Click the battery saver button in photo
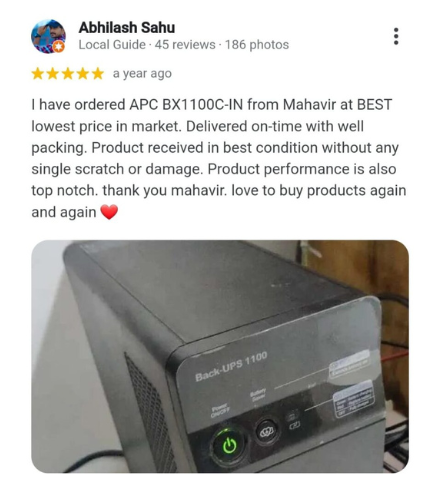Image resolution: width=427 pixels, height=493 pixels. point(266,432)
